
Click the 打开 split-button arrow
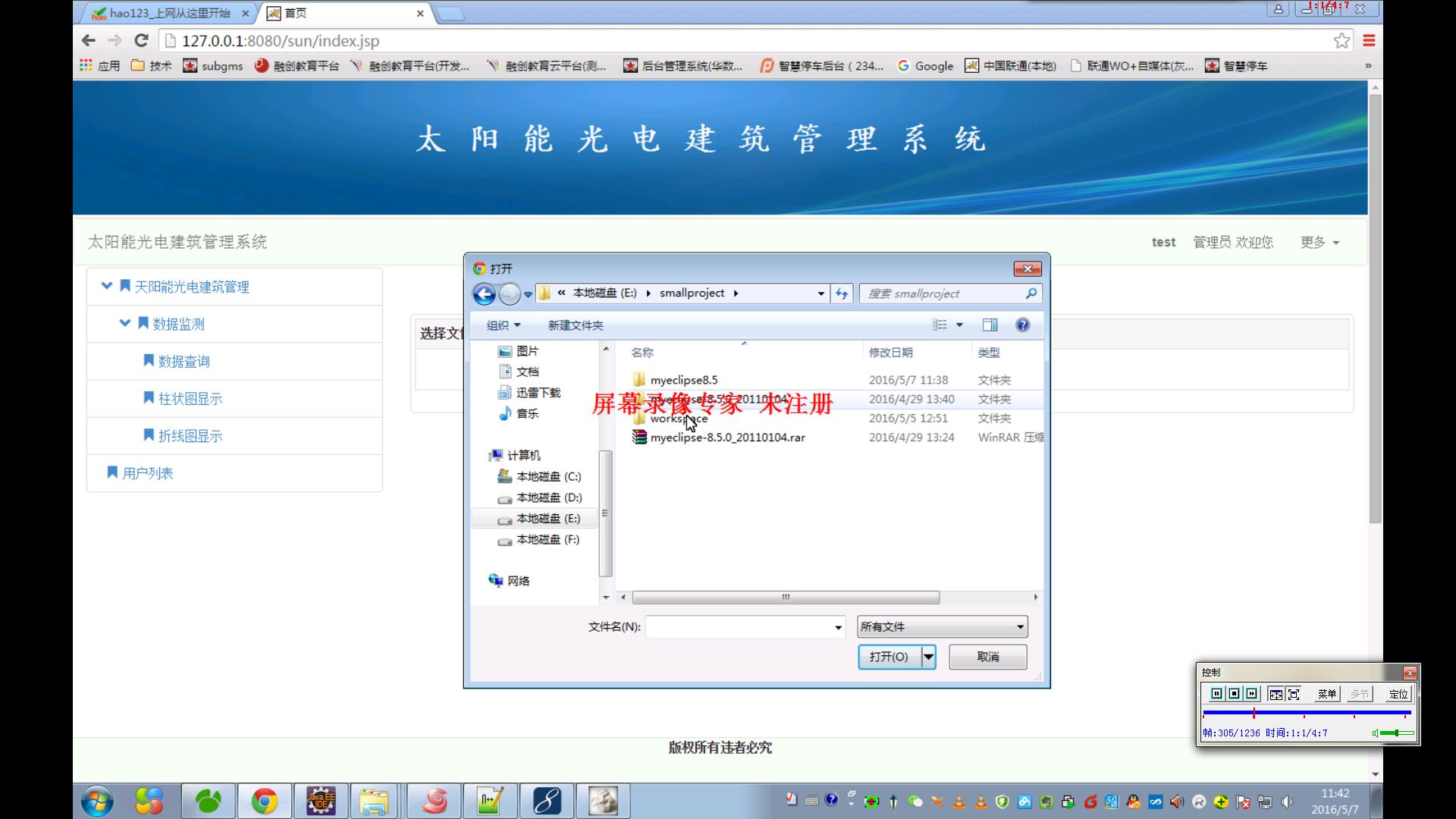pyautogui.click(x=928, y=657)
